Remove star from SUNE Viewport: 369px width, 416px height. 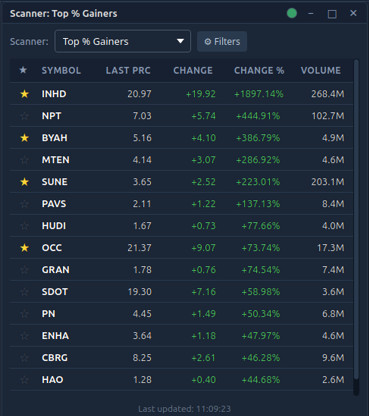[24, 182]
